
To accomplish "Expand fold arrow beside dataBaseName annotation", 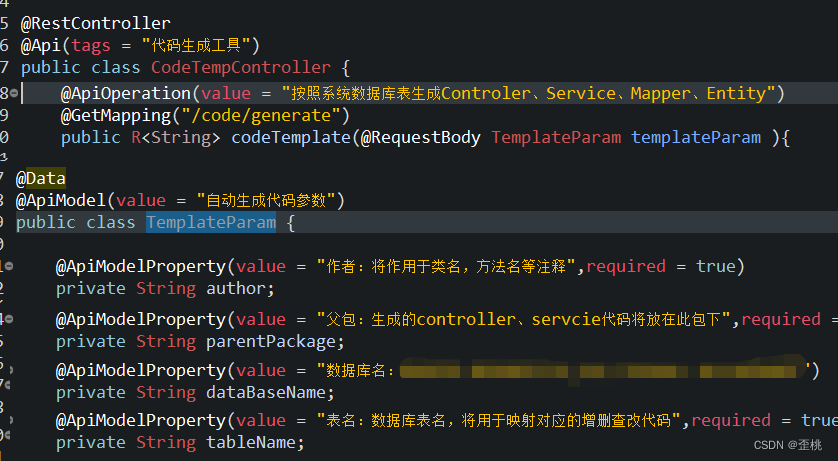I will click(9, 371).
